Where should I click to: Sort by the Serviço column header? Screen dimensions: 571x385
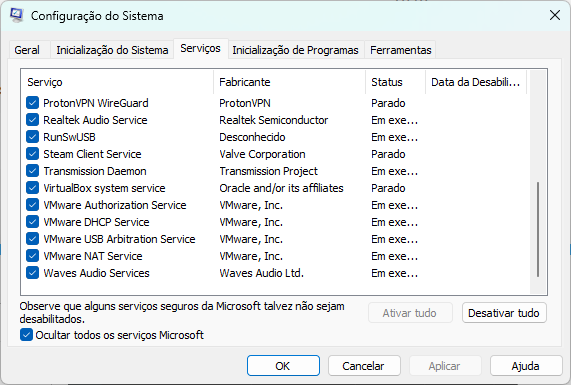click(117, 82)
